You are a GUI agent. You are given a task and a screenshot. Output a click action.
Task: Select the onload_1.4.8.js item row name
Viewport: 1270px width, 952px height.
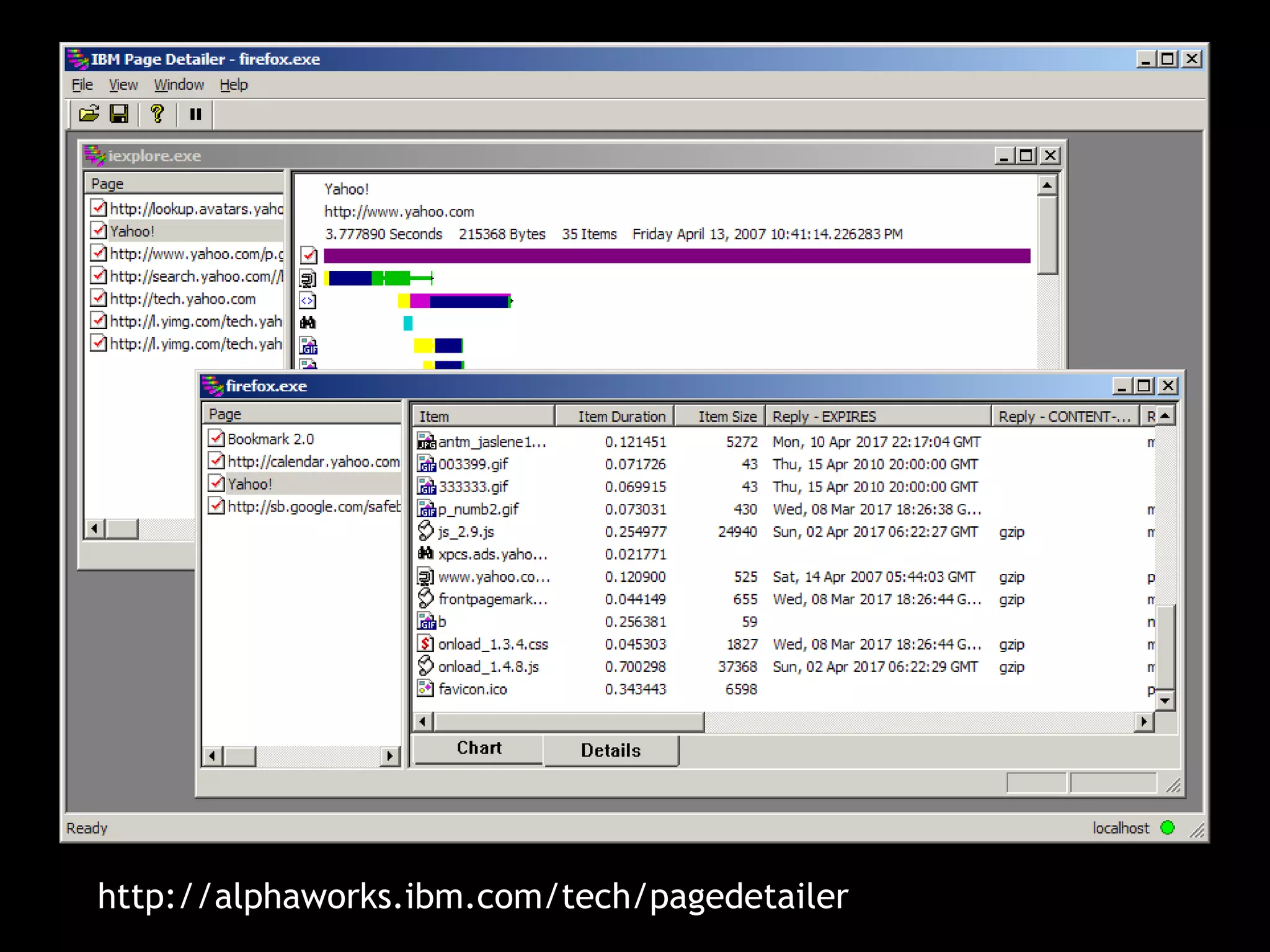pyautogui.click(x=489, y=666)
